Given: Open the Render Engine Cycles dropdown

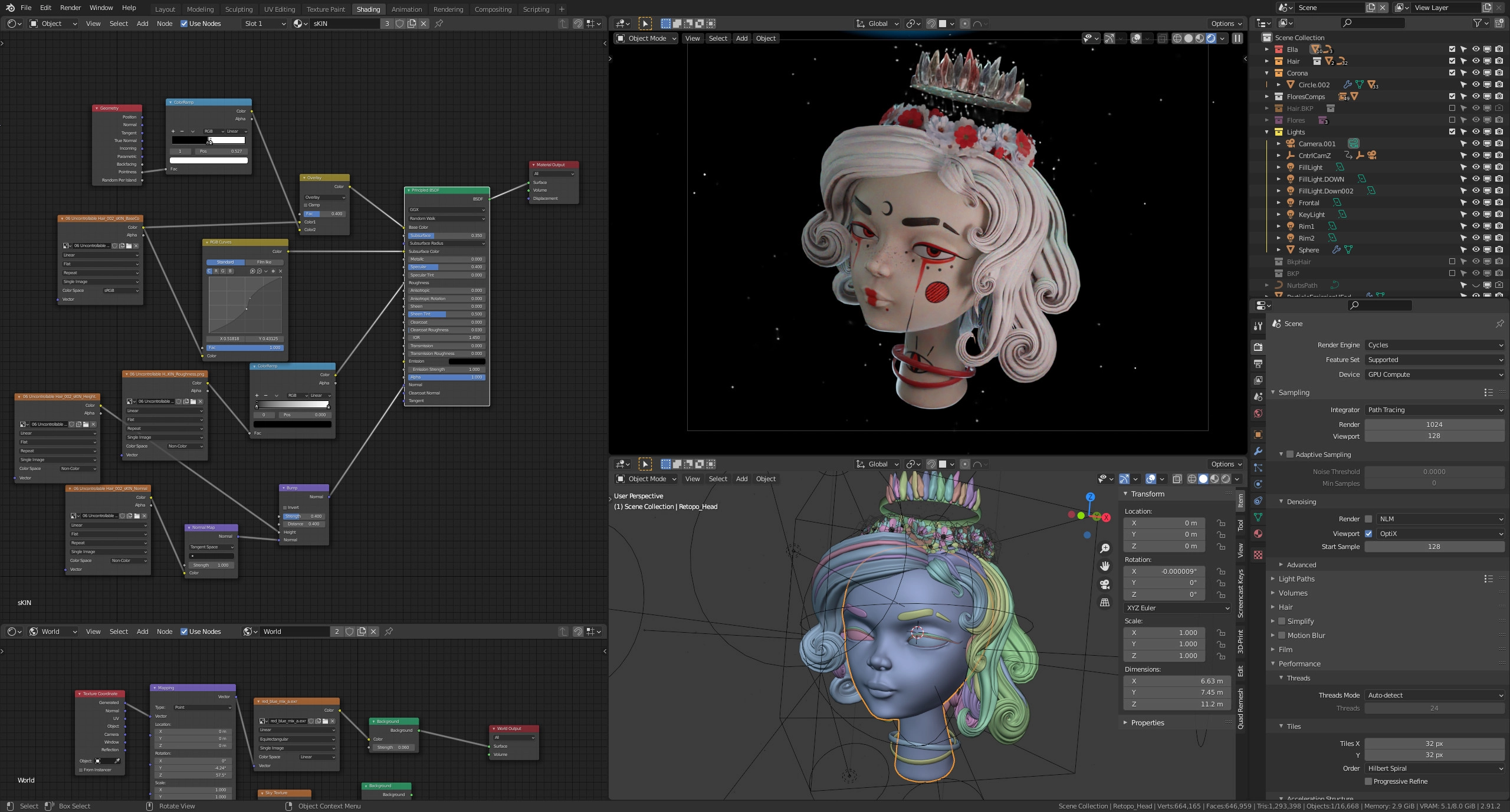Looking at the screenshot, I should coord(1434,345).
